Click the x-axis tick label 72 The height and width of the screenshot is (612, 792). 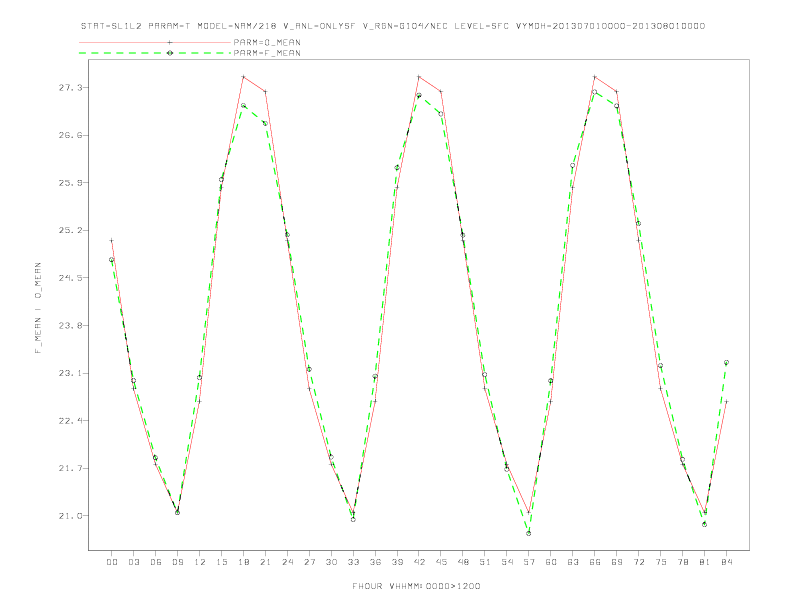(639, 562)
